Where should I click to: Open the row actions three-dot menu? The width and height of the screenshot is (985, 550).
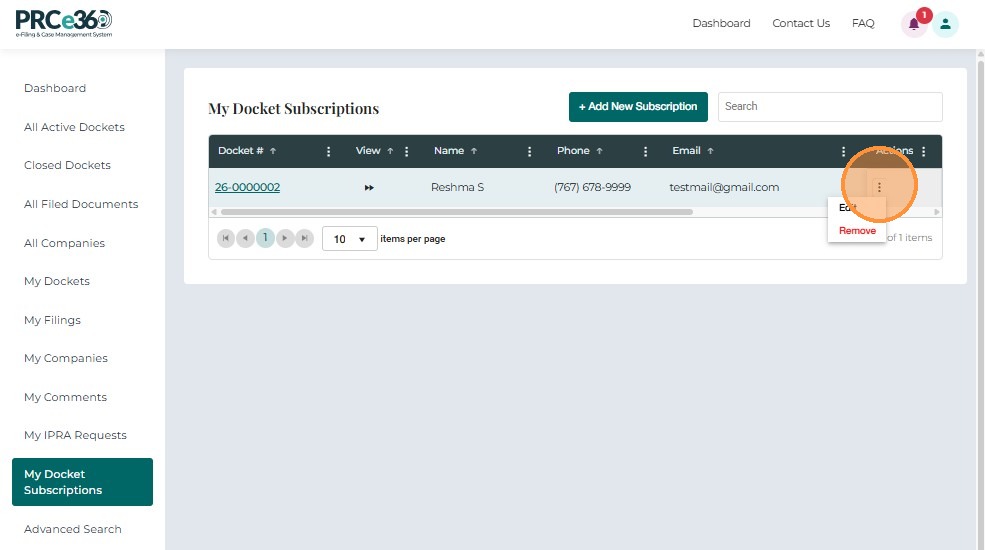(x=879, y=187)
